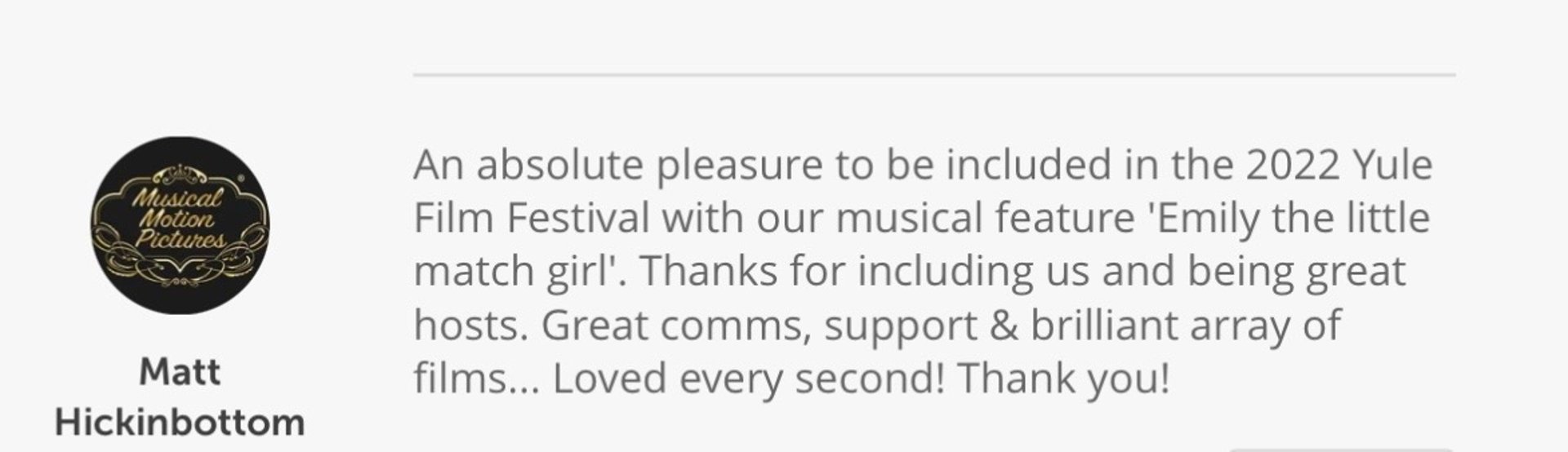Click the word 'Musical' in the logo

177,198
